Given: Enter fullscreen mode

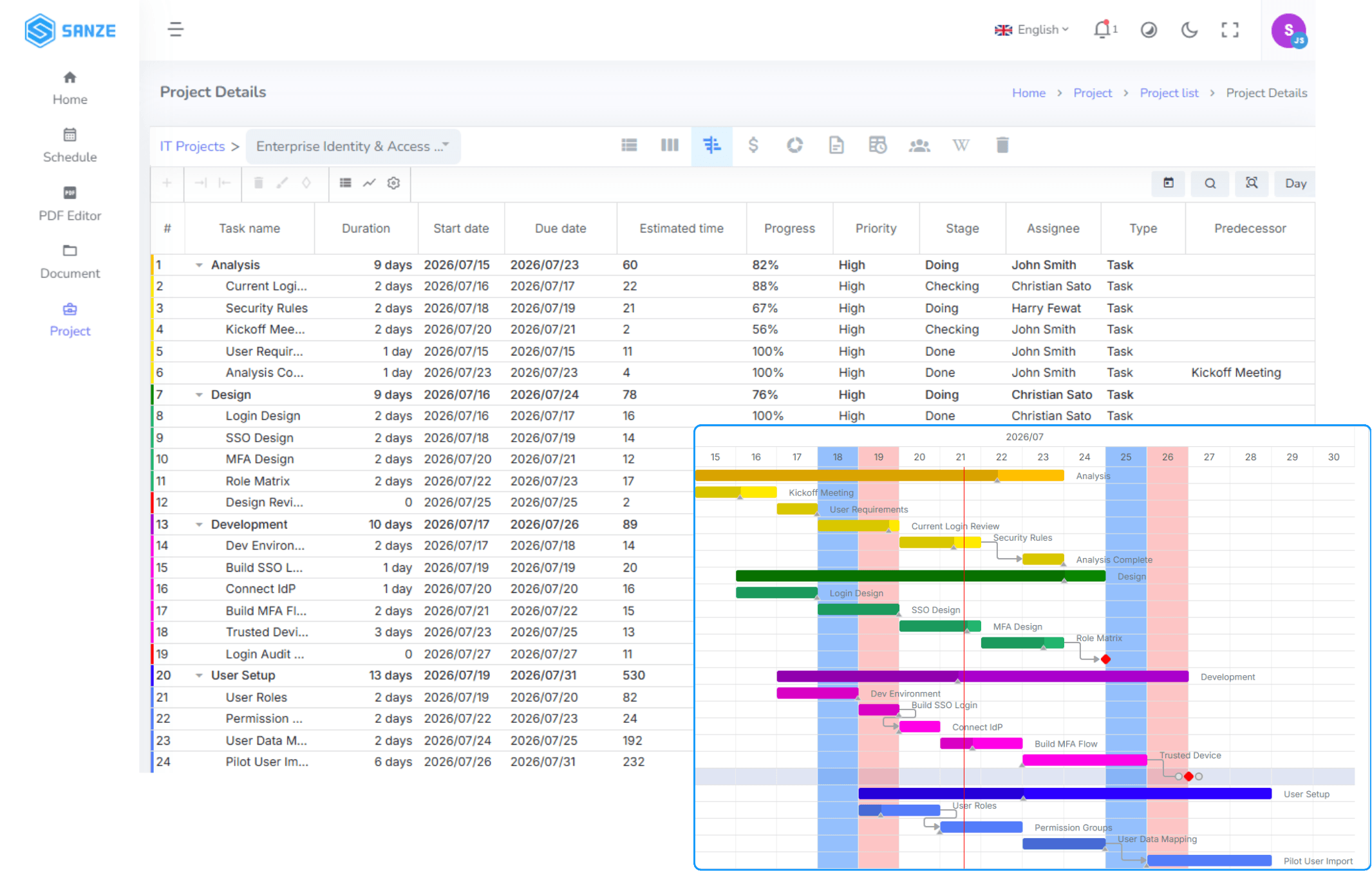Looking at the screenshot, I should pos(1230,30).
